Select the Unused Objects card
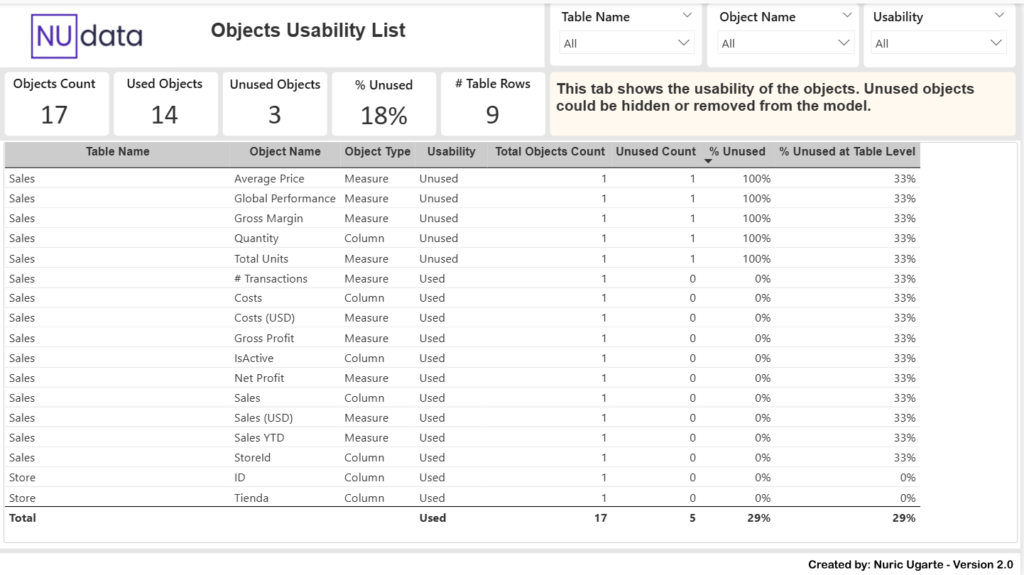 pyautogui.click(x=274, y=103)
